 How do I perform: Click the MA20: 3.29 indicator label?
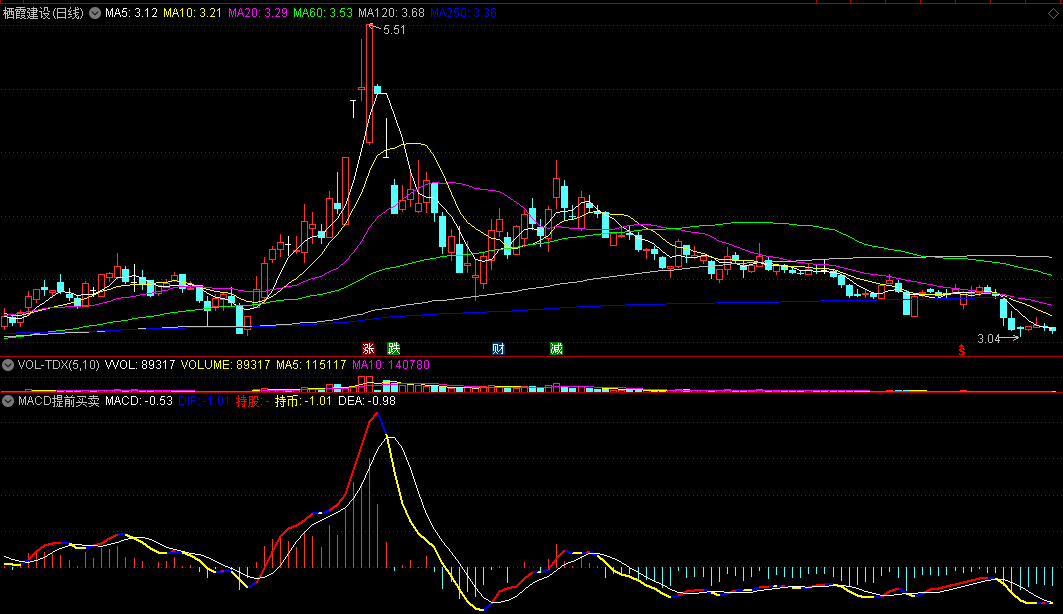tap(258, 13)
